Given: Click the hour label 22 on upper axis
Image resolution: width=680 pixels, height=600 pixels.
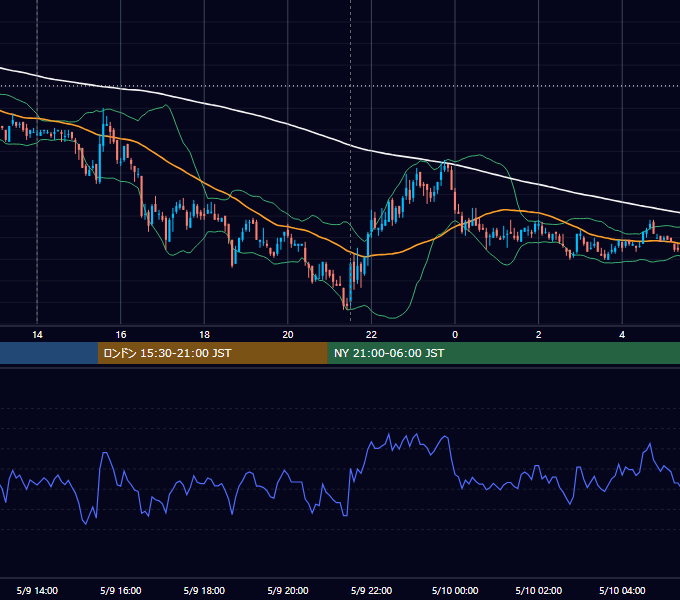Looking at the screenshot, I should 371,335.
